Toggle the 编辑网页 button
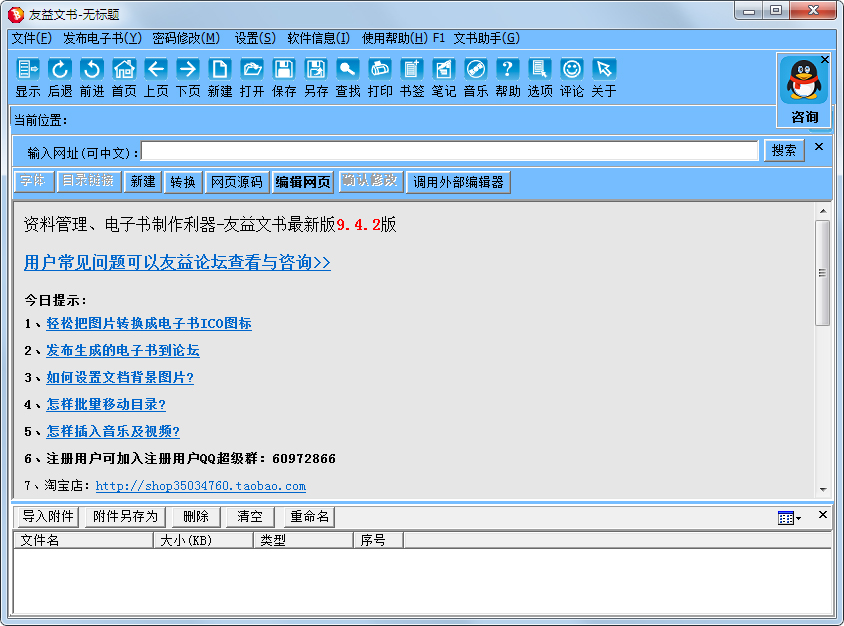 point(303,182)
